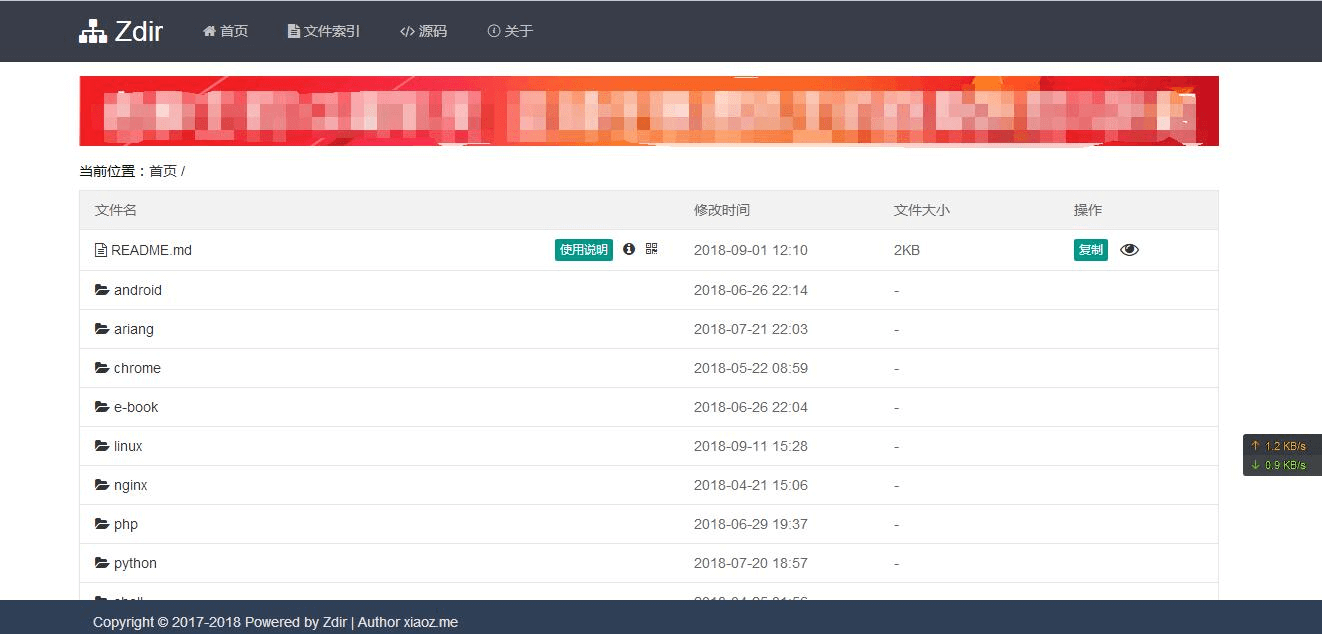Screen dimensions: 1322x634
Task: Switch to the 文件索引 menu item
Action: [x=324, y=31]
